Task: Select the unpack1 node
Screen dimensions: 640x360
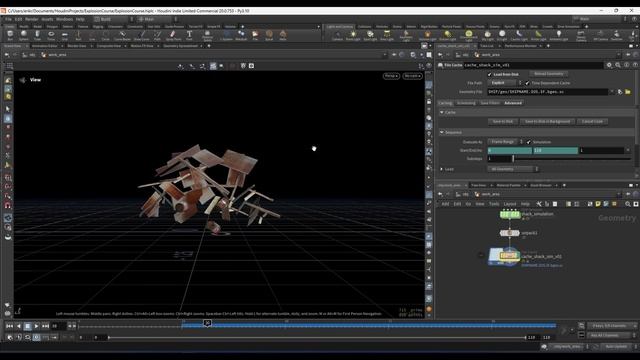Action: (509, 233)
